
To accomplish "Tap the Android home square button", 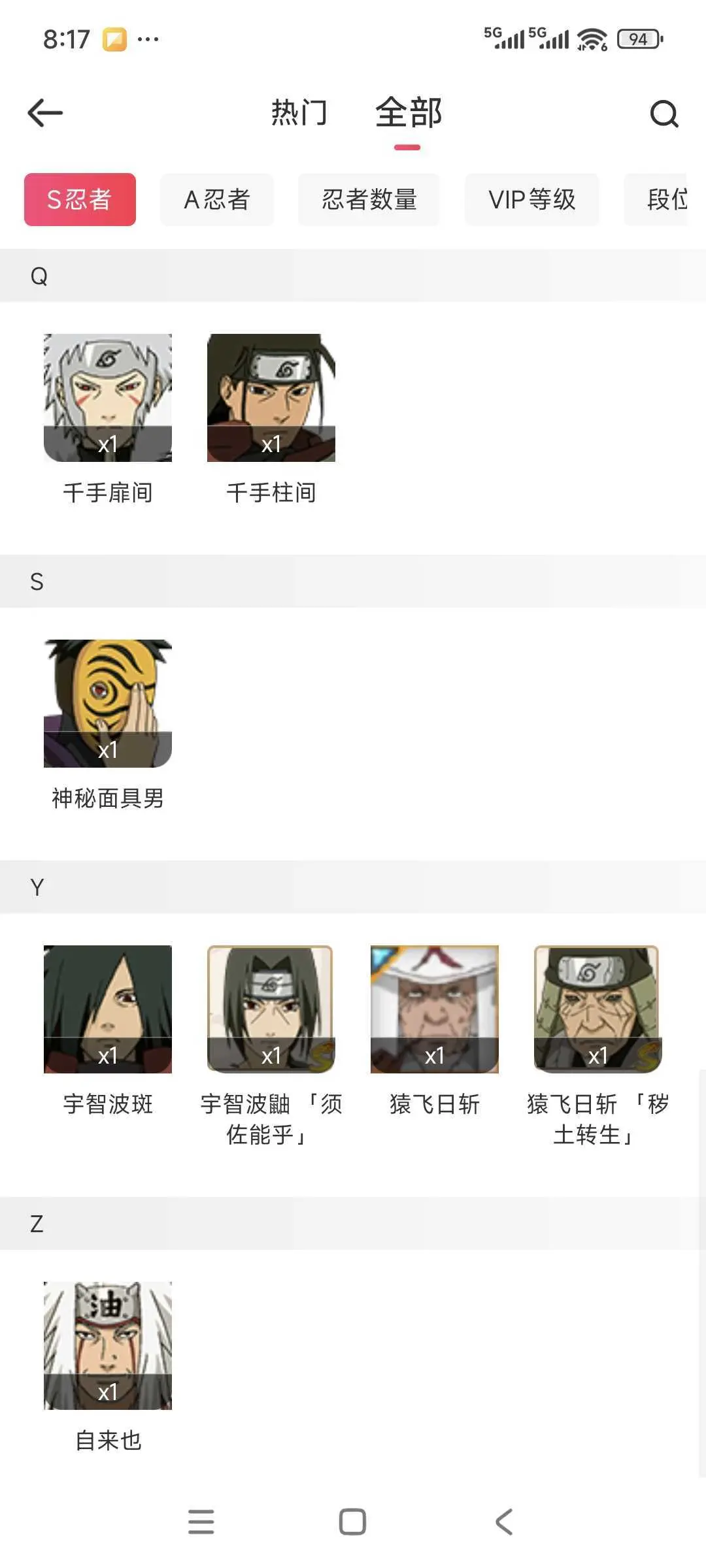I will [x=352, y=1522].
